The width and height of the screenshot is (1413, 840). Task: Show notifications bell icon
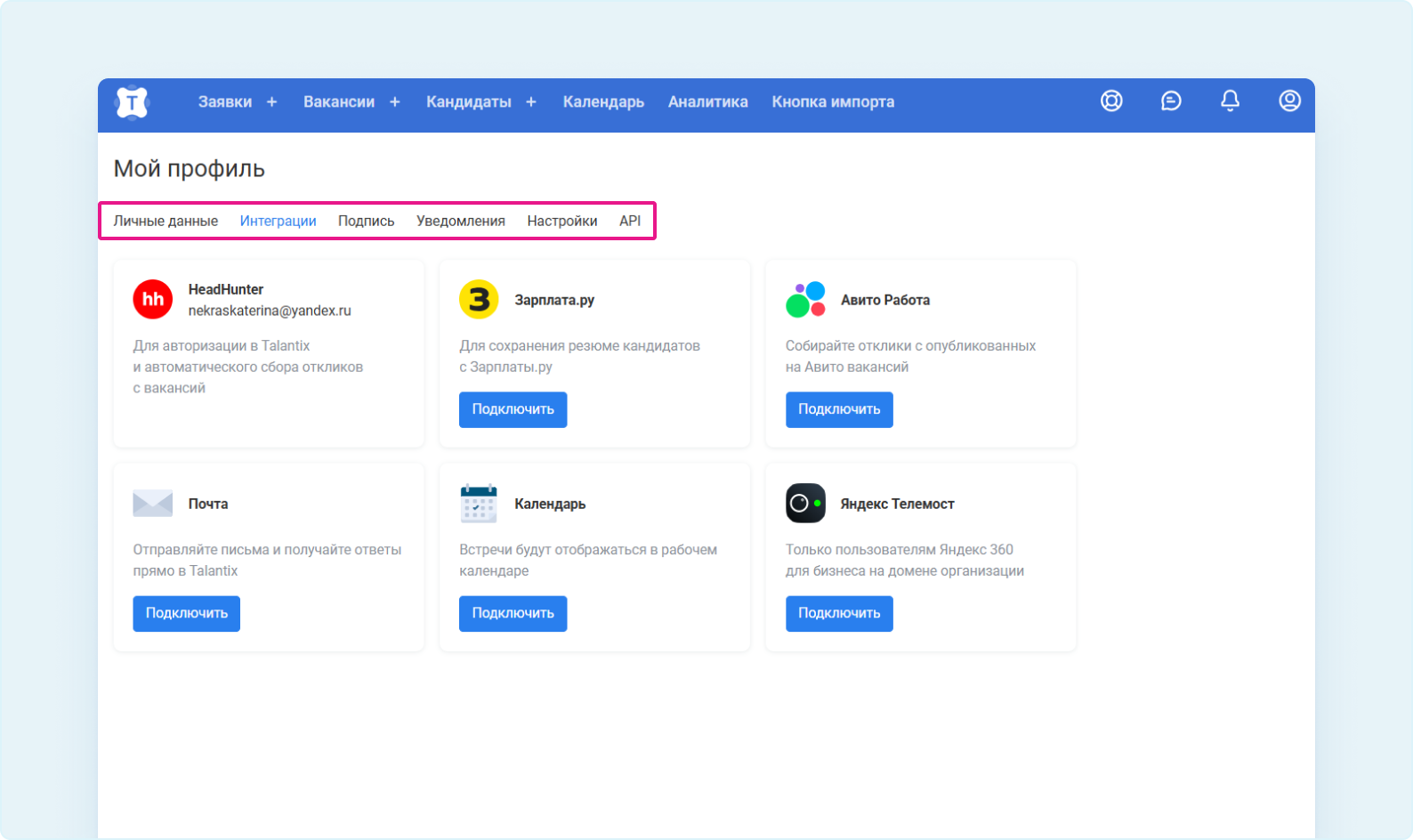point(1230,101)
